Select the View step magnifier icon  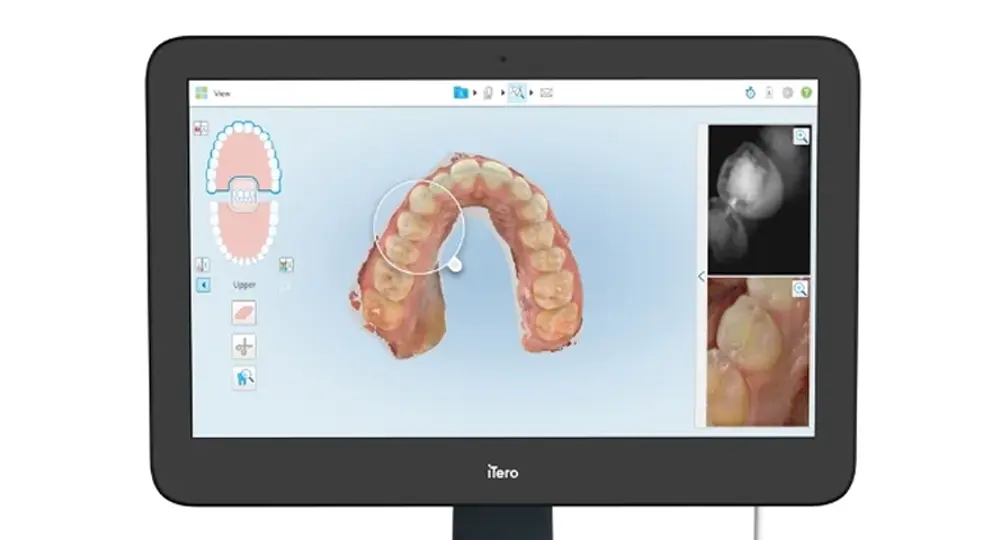[x=517, y=93]
